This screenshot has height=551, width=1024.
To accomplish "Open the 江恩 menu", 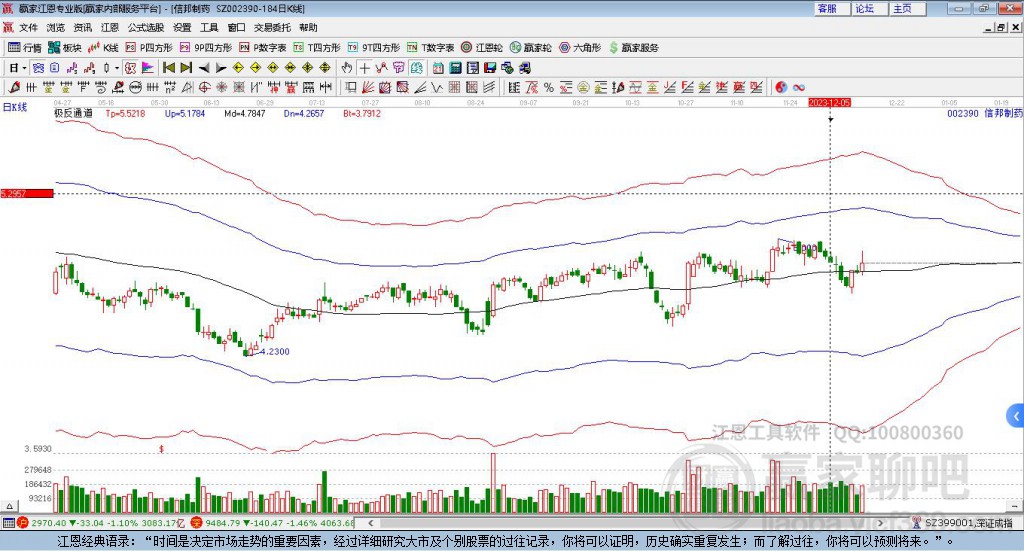I will click(110, 27).
